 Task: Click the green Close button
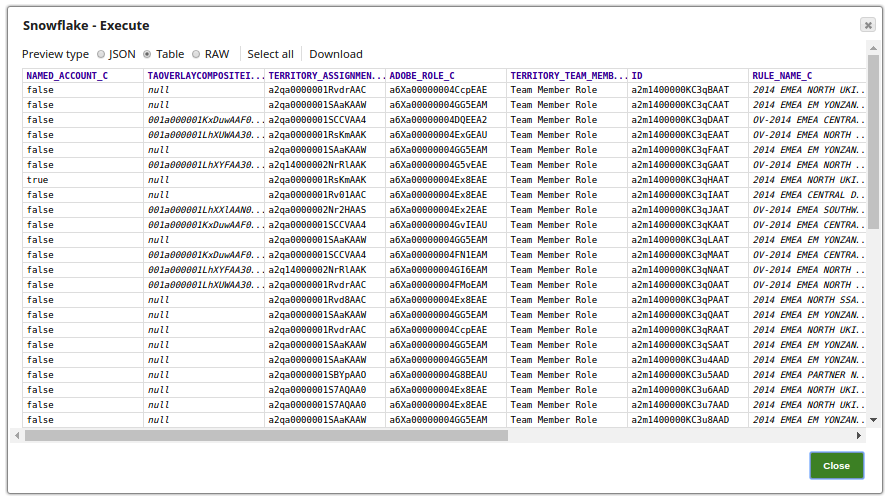click(x=836, y=465)
